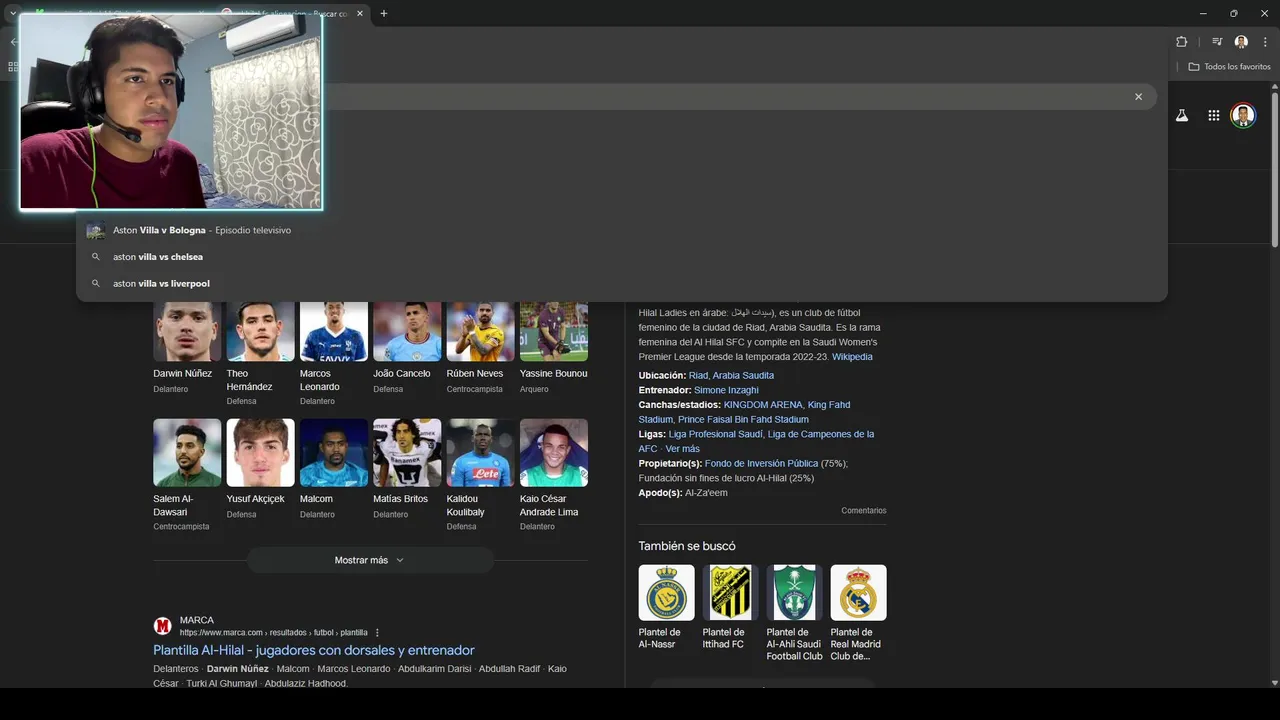The image size is (1280, 720).
Task: Click the webcam overlay video
Action: coord(171,112)
